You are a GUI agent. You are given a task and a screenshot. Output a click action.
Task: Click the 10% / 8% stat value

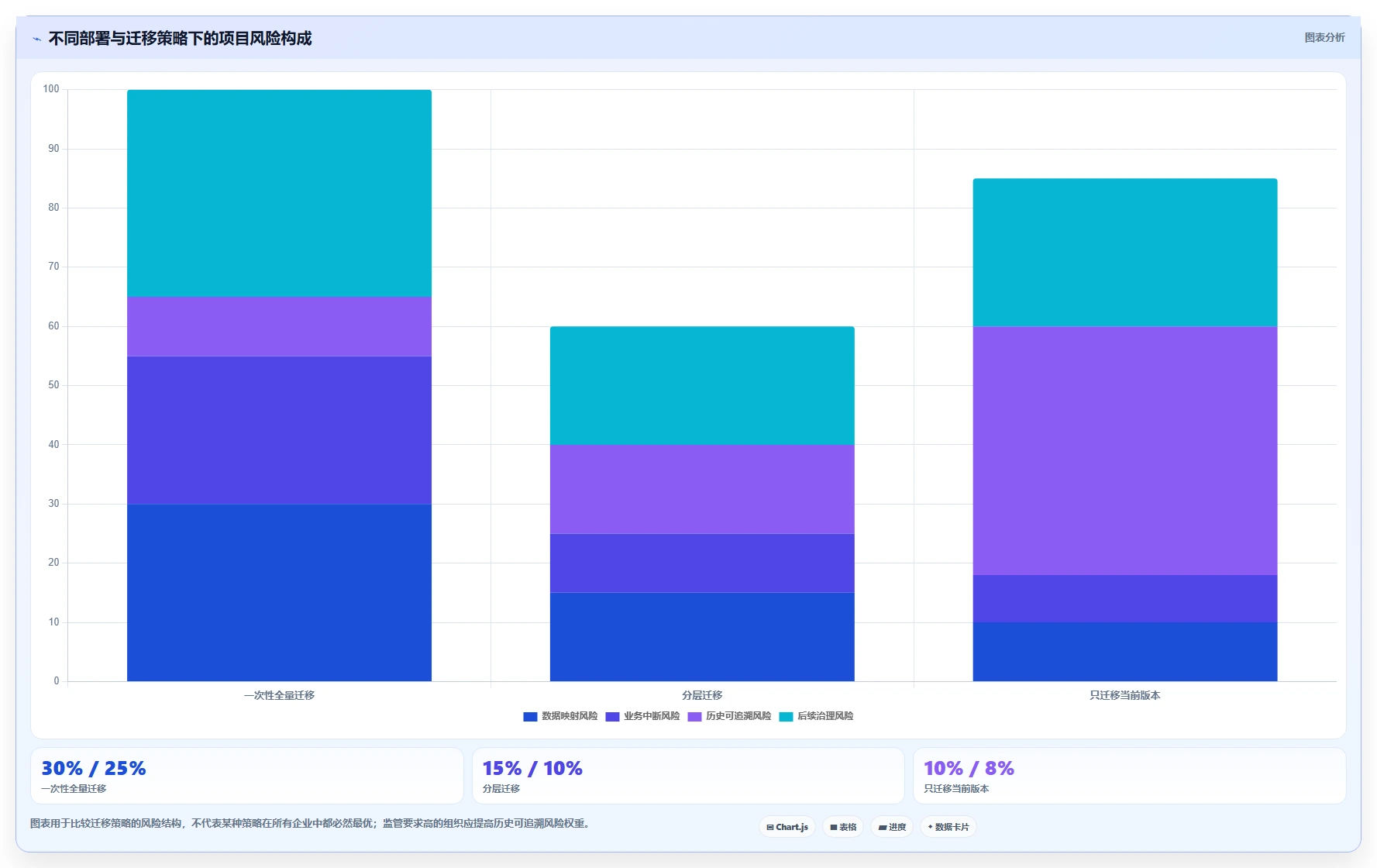969,768
